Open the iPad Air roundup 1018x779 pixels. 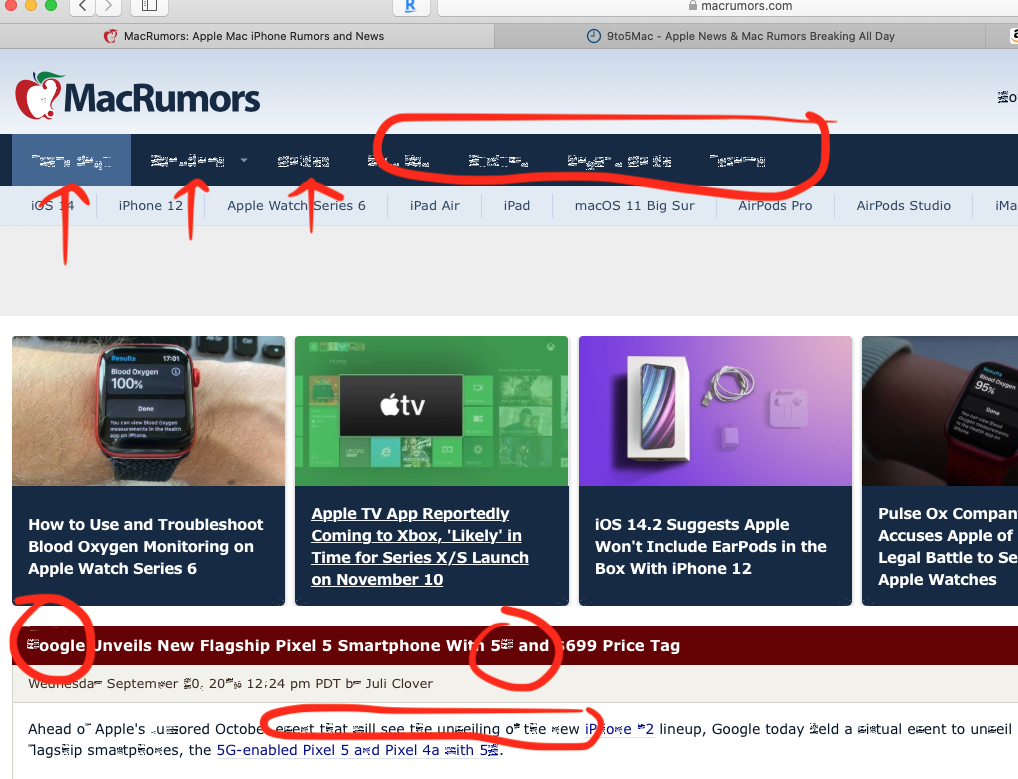(434, 206)
